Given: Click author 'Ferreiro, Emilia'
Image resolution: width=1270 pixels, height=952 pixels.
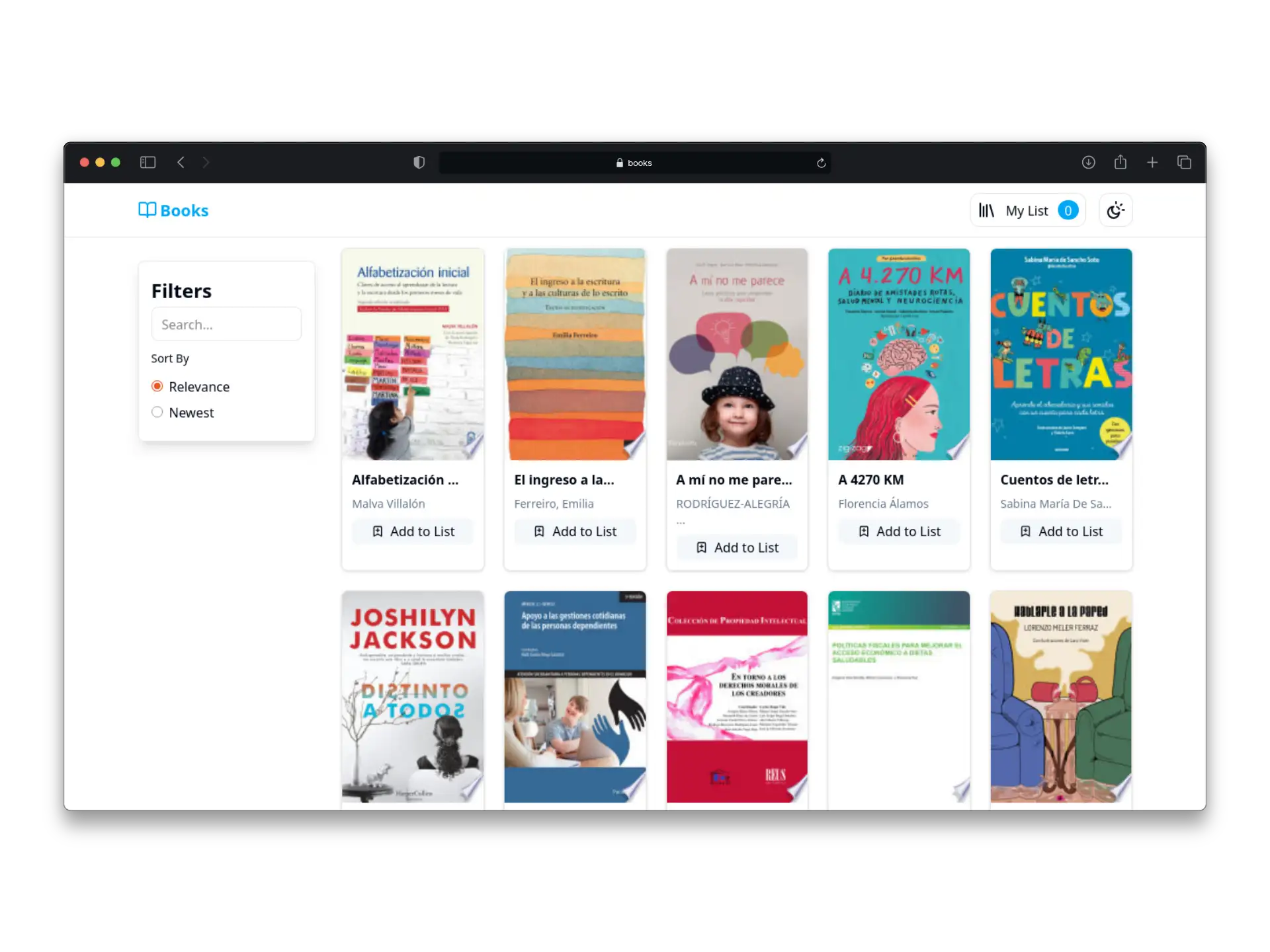Looking at the screenshot, I should point(554,504).
